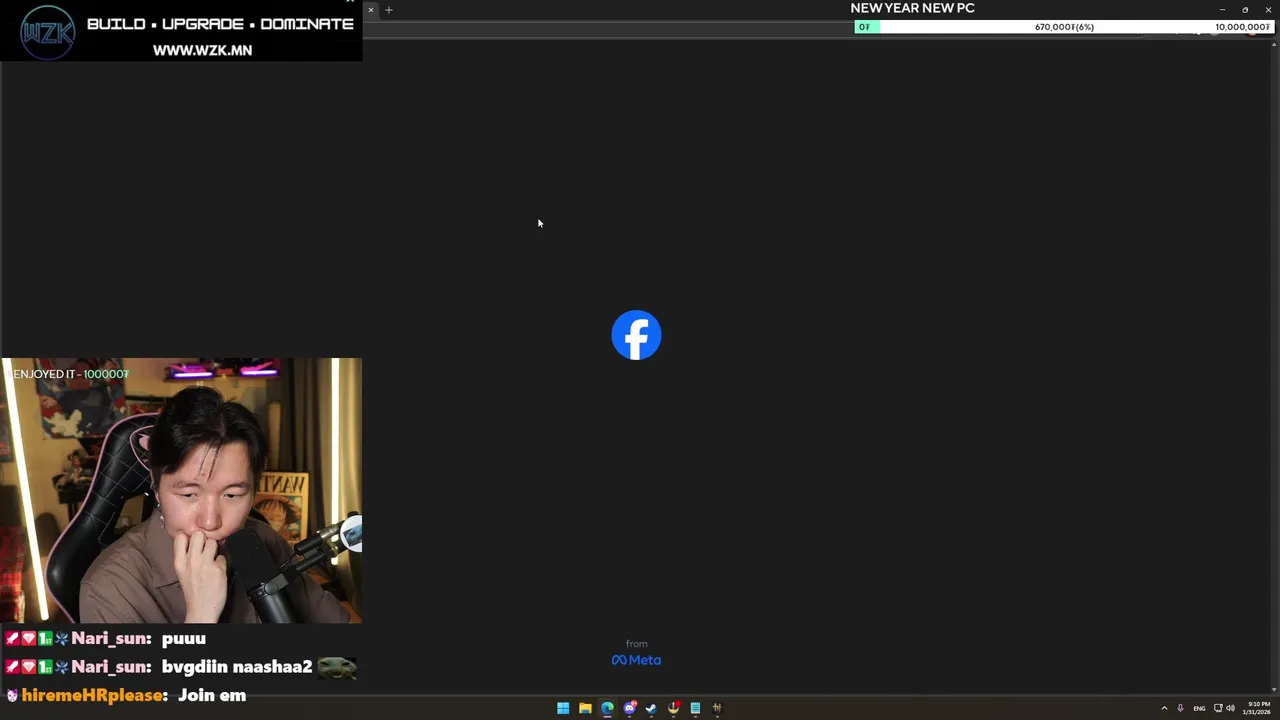Click the NEW YEAR NEW PC title text

coord(912,8)
